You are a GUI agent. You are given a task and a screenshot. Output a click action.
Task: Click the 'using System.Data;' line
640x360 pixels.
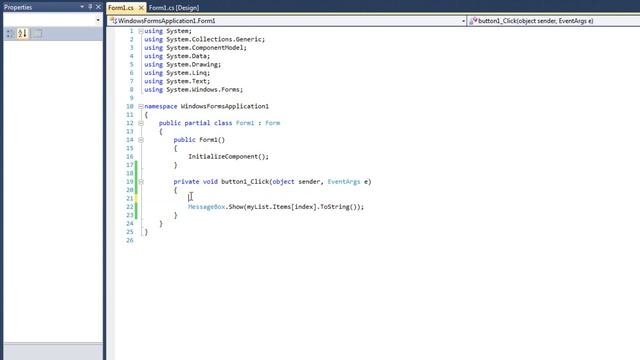click(x=177, y=56)
